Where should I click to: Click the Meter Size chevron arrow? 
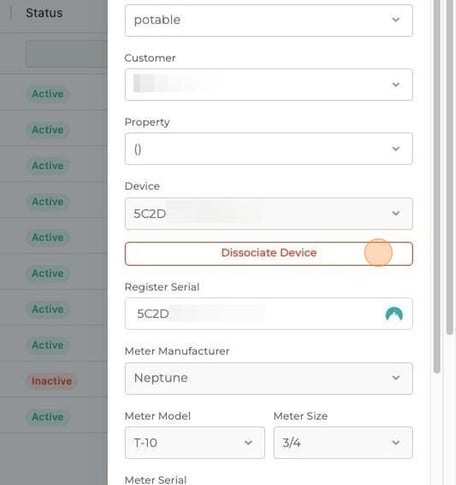coord(396,443)
